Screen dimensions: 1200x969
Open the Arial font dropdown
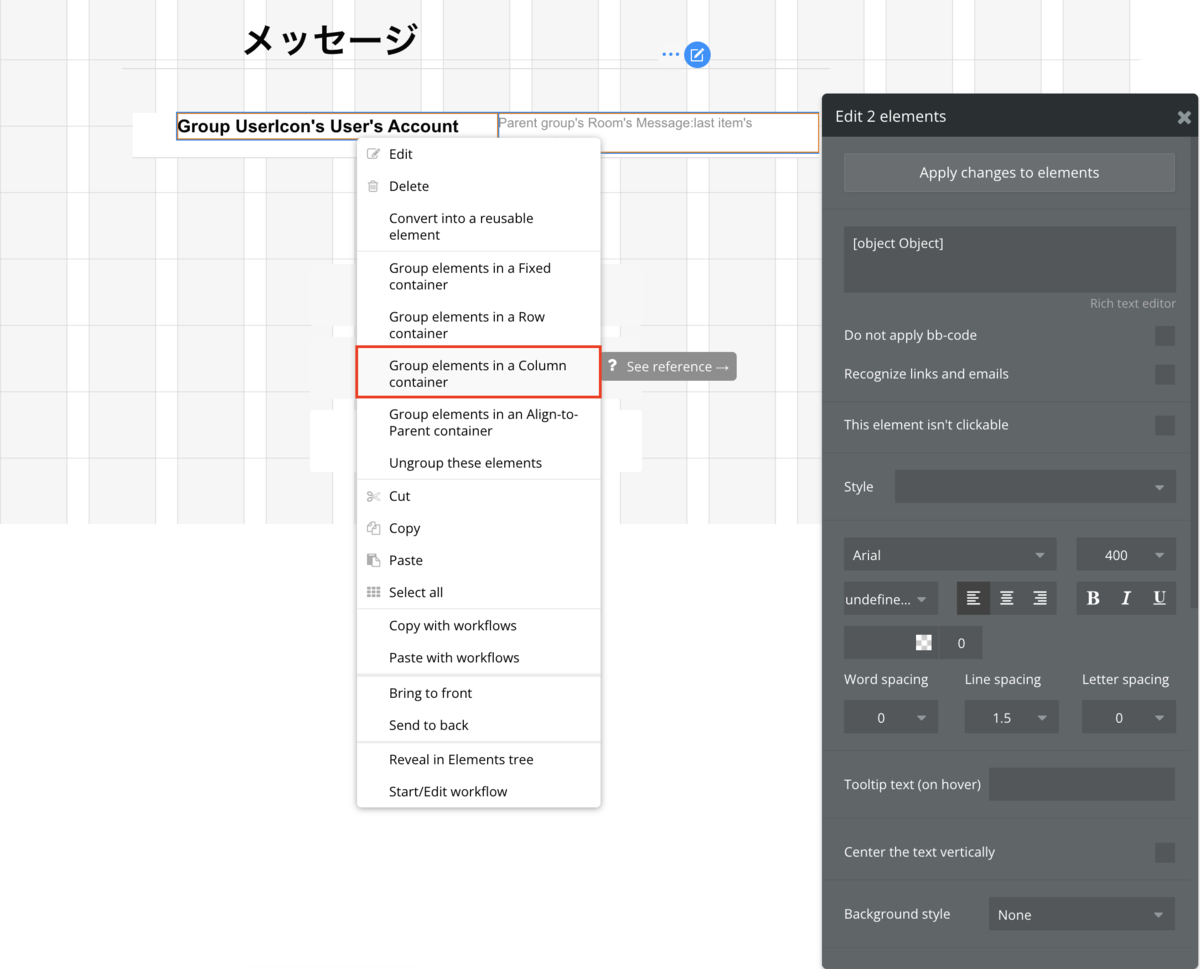(950, 555)
